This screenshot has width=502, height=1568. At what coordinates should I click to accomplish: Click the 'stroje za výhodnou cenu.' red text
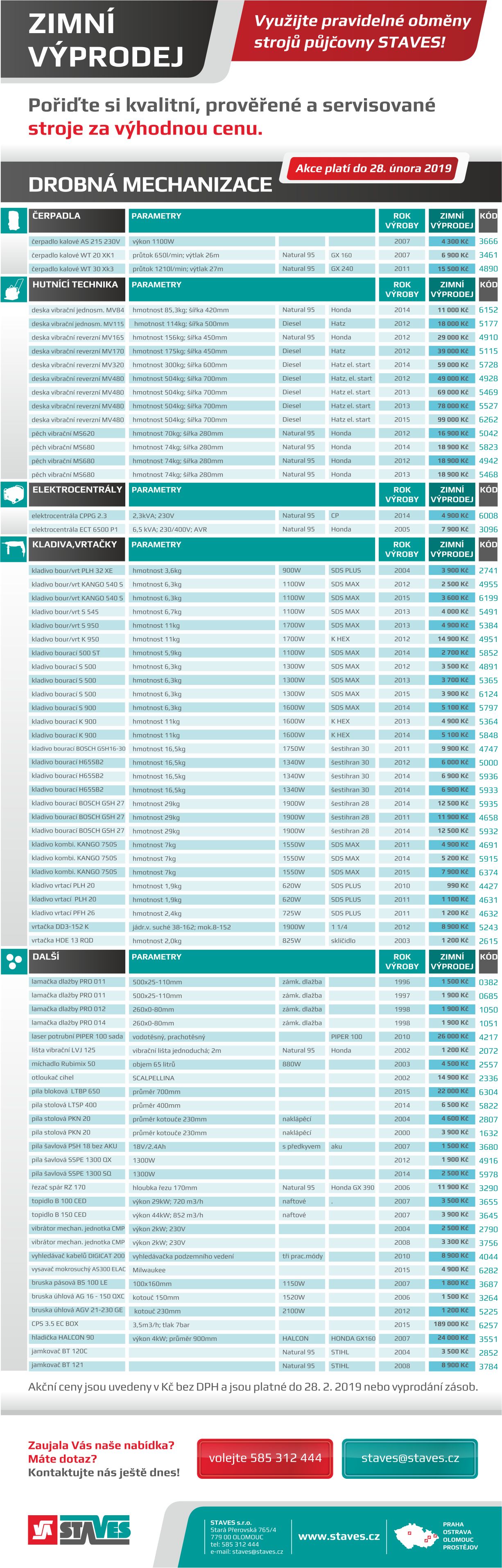145,128
